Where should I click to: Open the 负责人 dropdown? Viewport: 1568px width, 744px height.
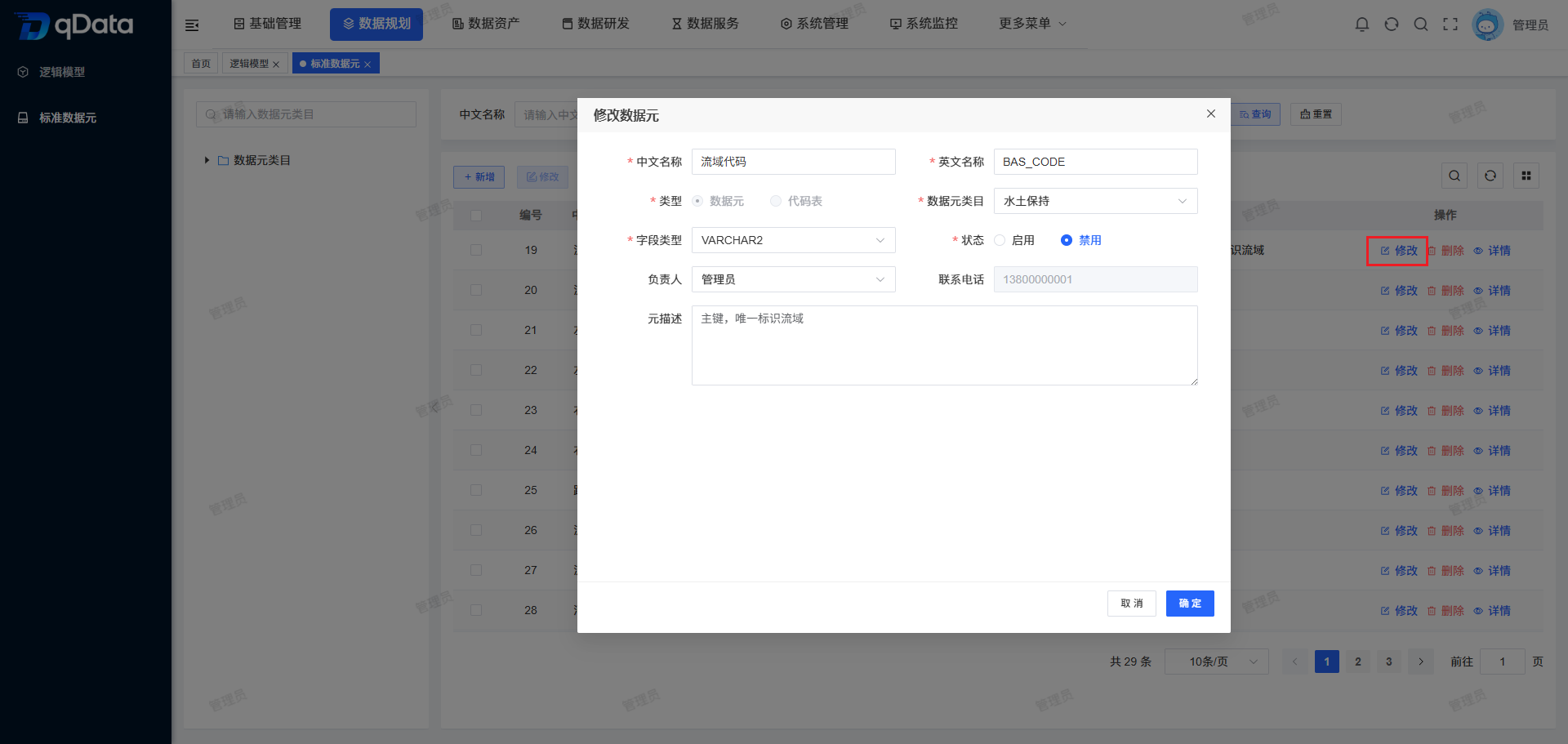point(794,279)
